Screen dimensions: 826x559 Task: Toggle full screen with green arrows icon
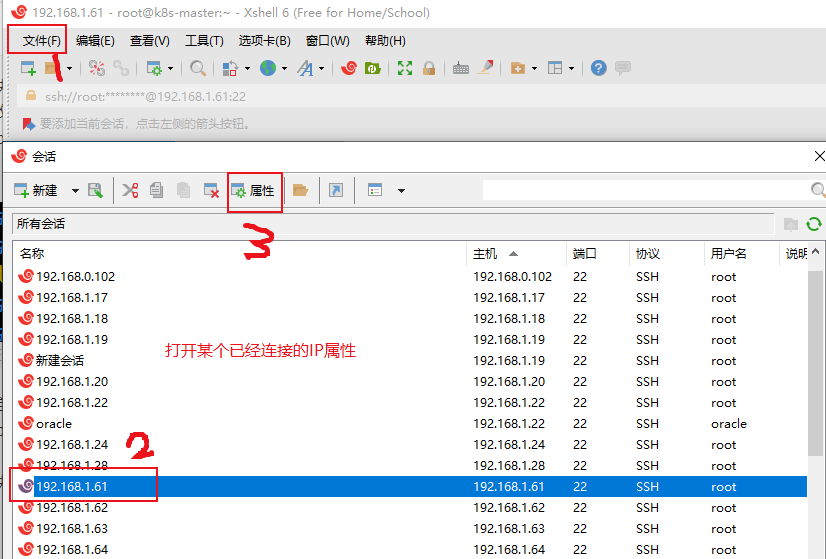pyautogui.click(x=405, y=68)
